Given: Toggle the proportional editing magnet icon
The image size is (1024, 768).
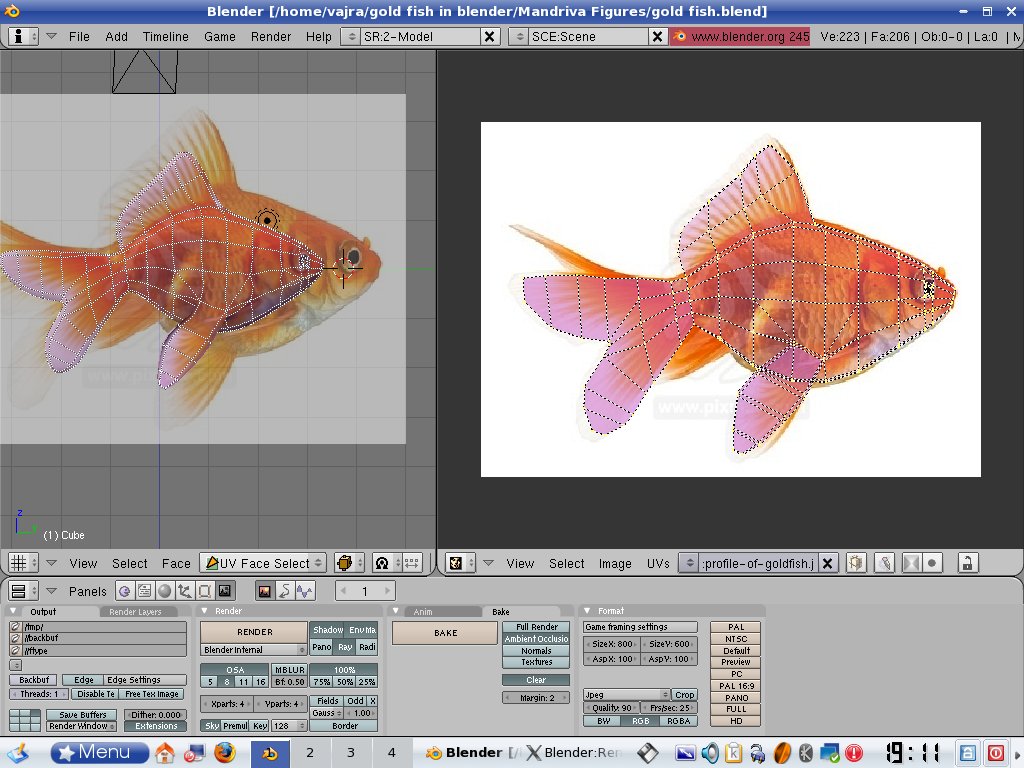Looking at the screenshot, I should click(x=381, y=563).
